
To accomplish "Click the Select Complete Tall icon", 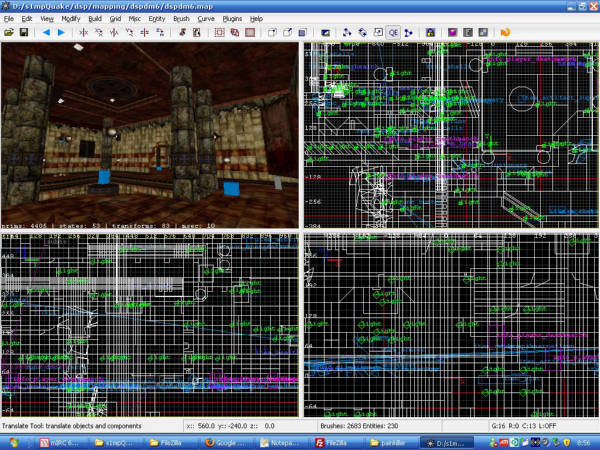I will coord(182,33).
